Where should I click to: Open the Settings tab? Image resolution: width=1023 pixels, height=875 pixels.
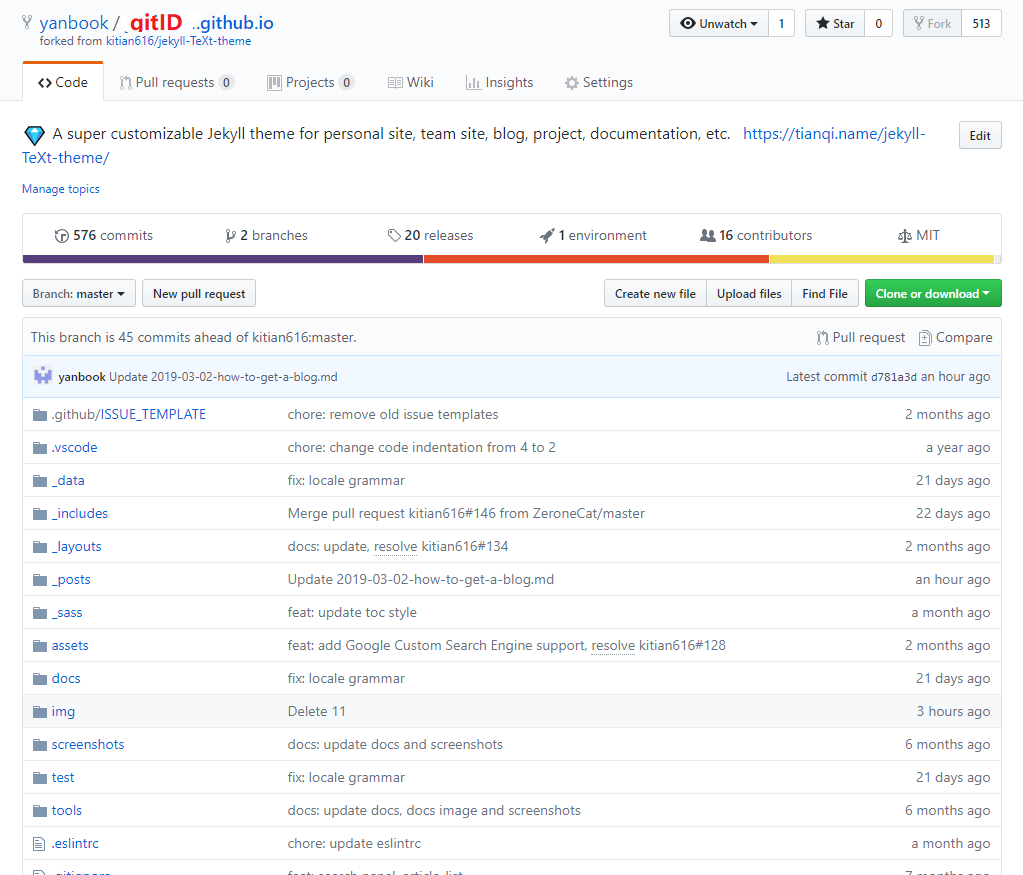tap(598, 83)
